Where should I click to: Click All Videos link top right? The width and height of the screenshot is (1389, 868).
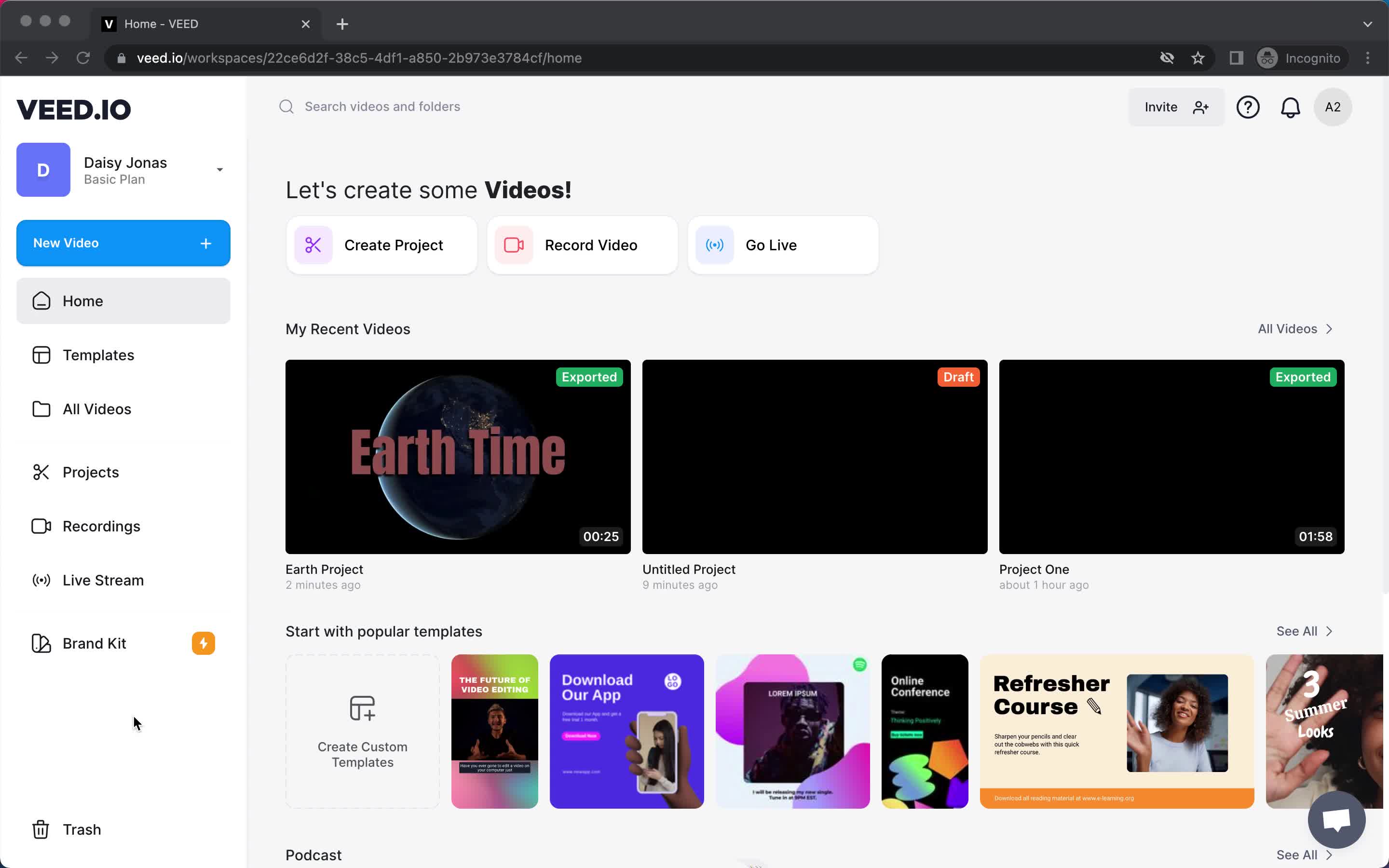click(x=1296, y=329)
